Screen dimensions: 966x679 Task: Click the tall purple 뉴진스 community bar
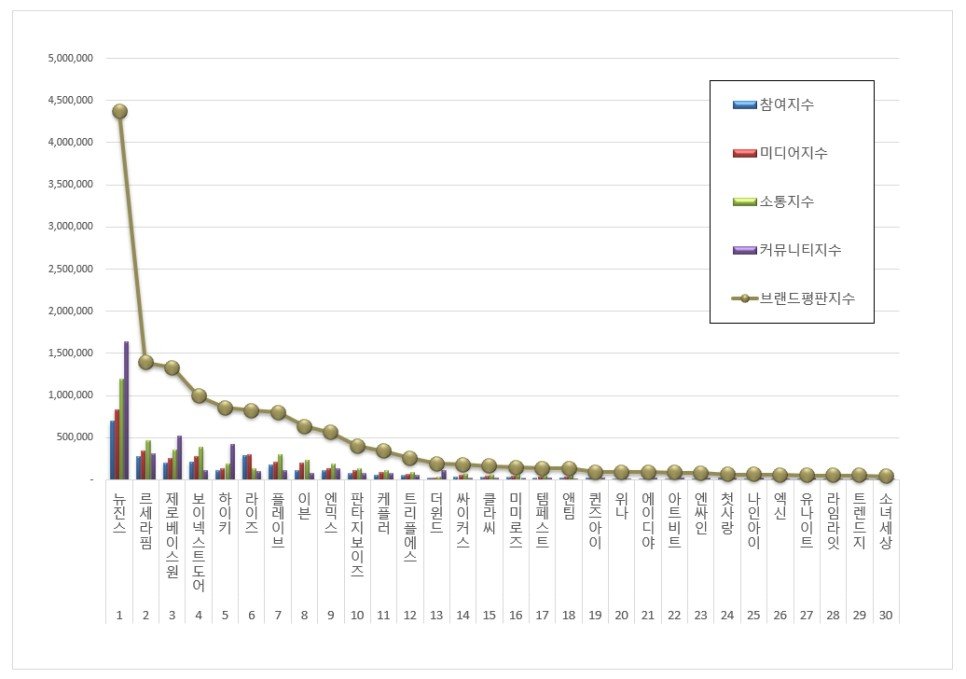click(126, 410)
